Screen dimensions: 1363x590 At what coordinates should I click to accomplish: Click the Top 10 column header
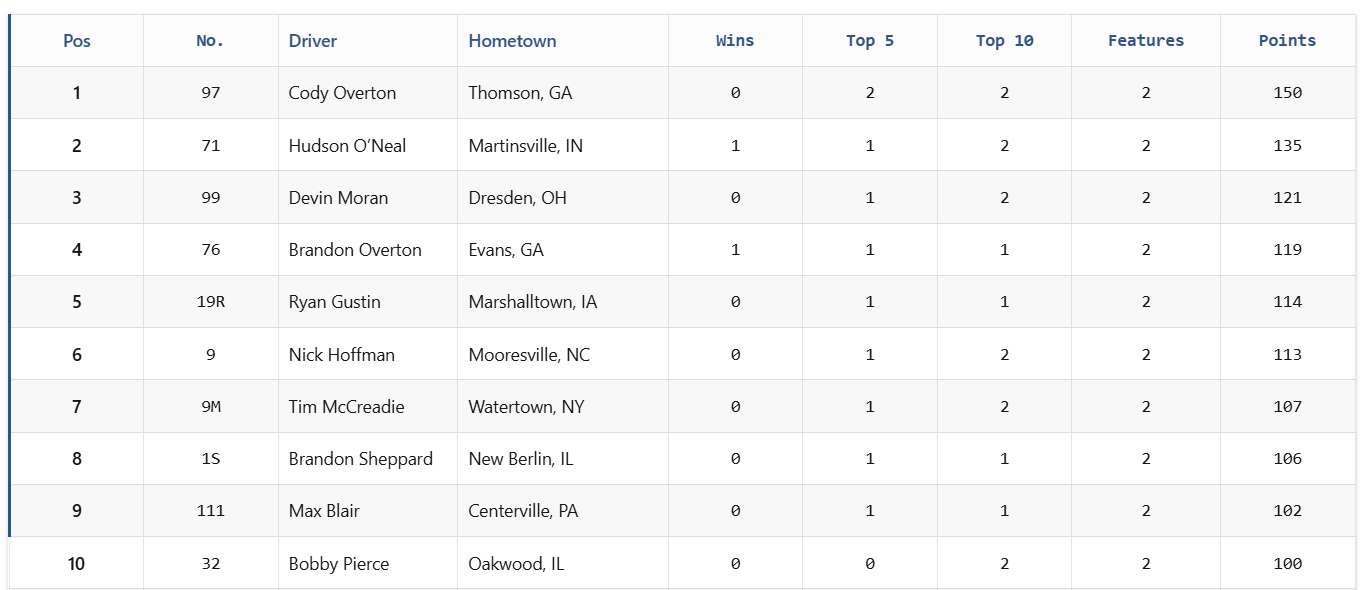coord(1004,41)
